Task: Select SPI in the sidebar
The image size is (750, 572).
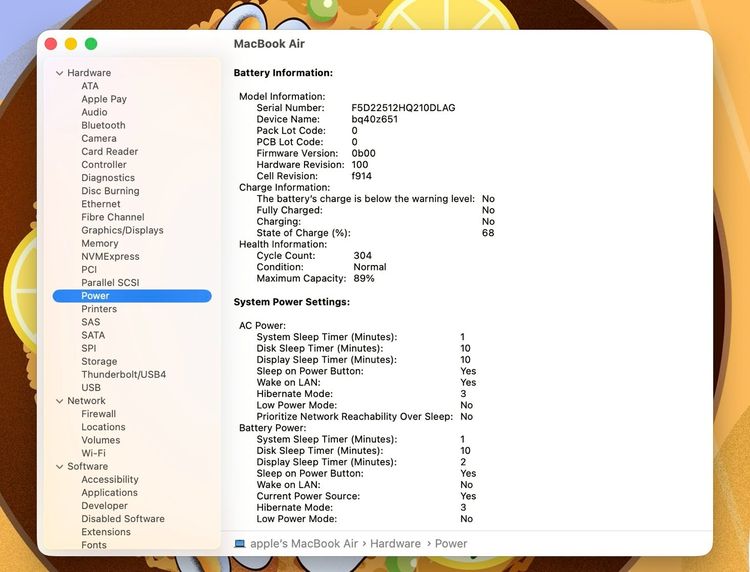Action: point(88,348)
